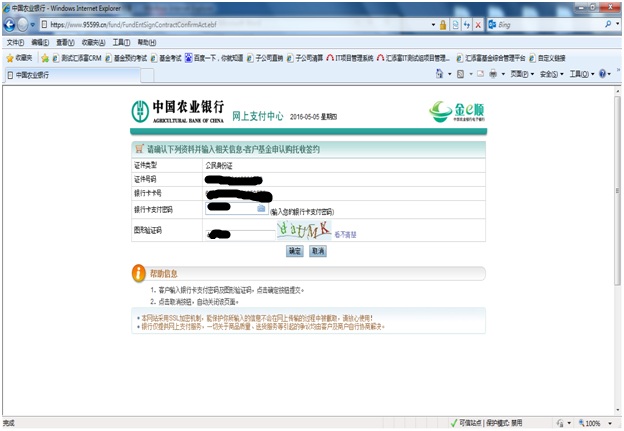Click the bank card payment password field
Image resolution: width=624 pixels, height=431 pixels.
click(x=230, y=209)
